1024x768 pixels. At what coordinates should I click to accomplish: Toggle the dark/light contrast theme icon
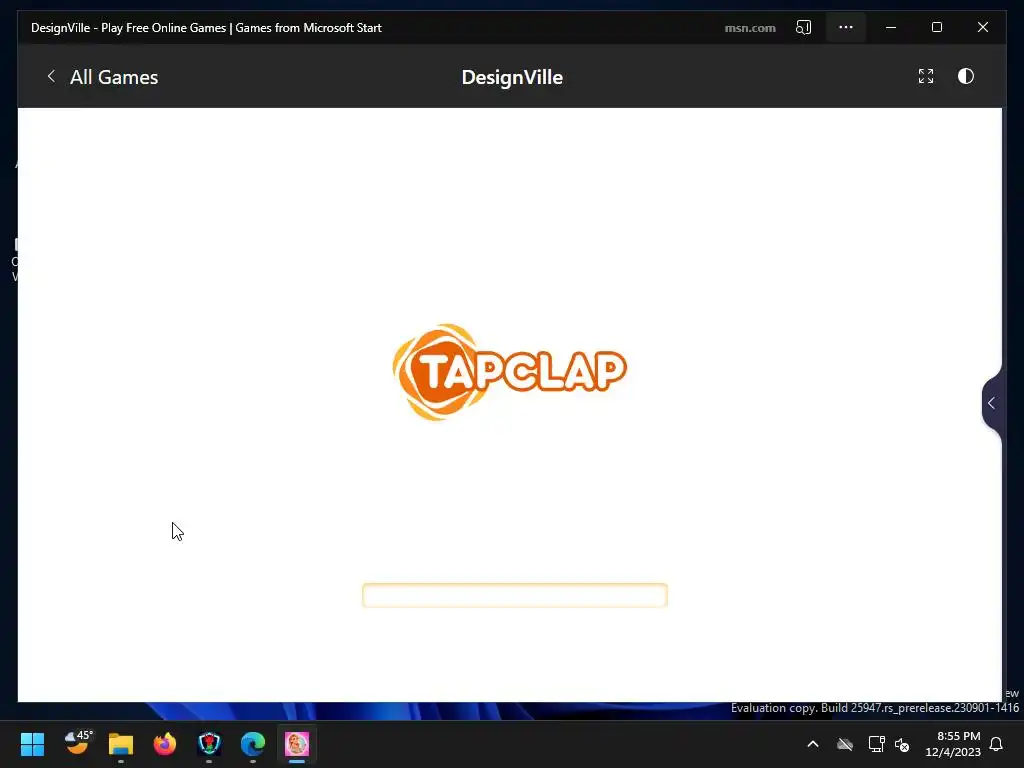965,76
